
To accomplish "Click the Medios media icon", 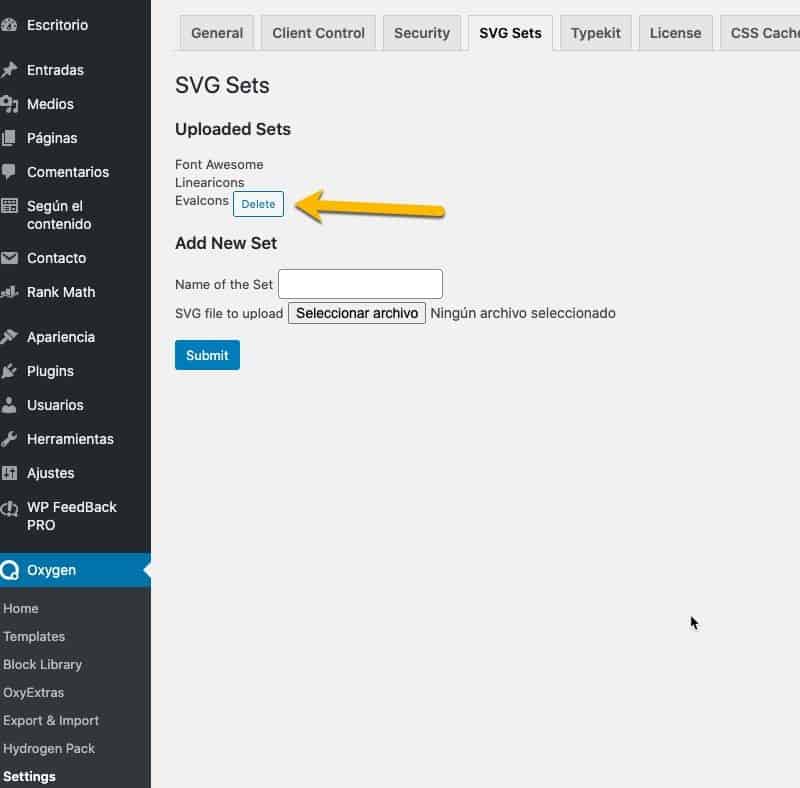I will (x=9, y=104).
